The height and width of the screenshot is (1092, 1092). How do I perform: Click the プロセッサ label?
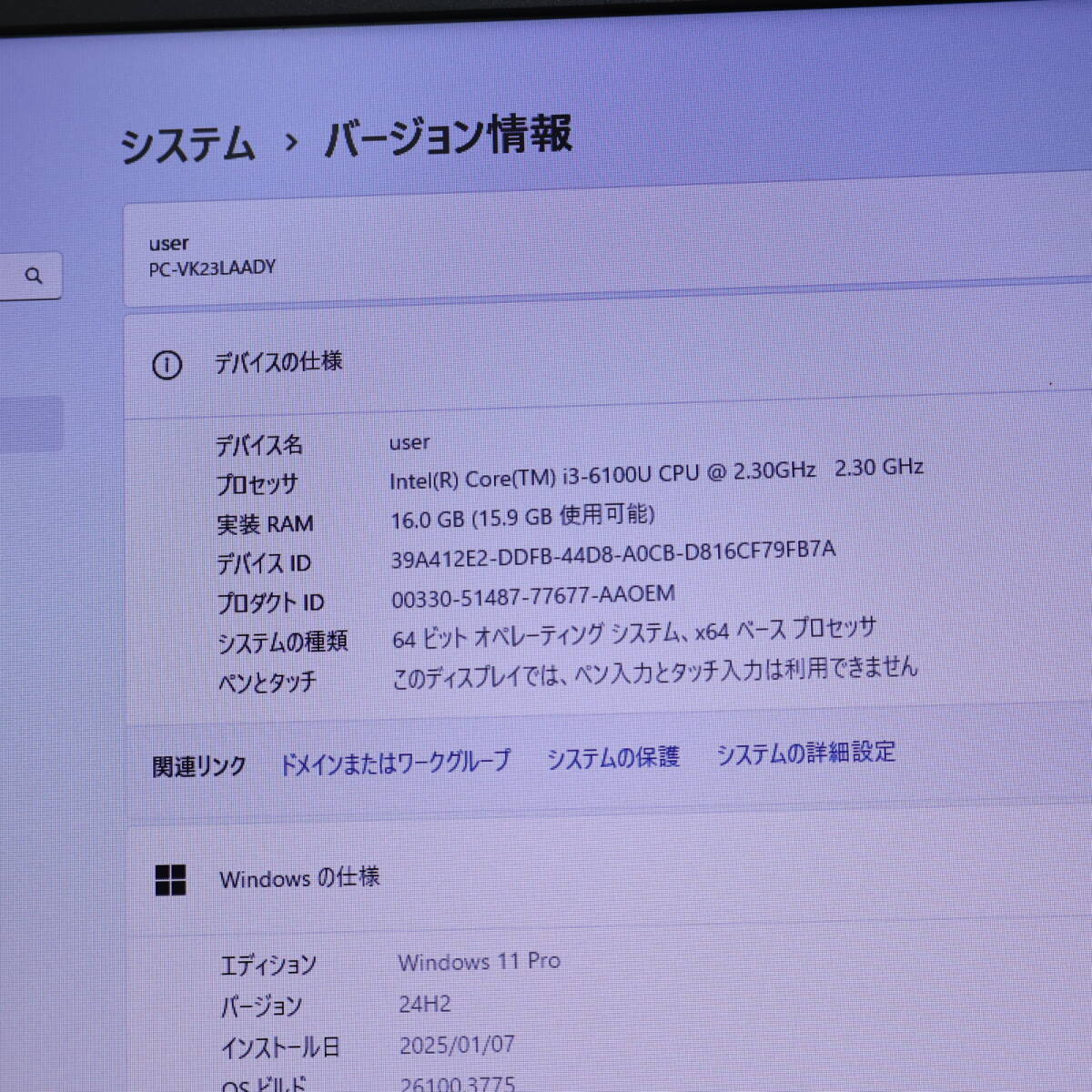(257, 484)
